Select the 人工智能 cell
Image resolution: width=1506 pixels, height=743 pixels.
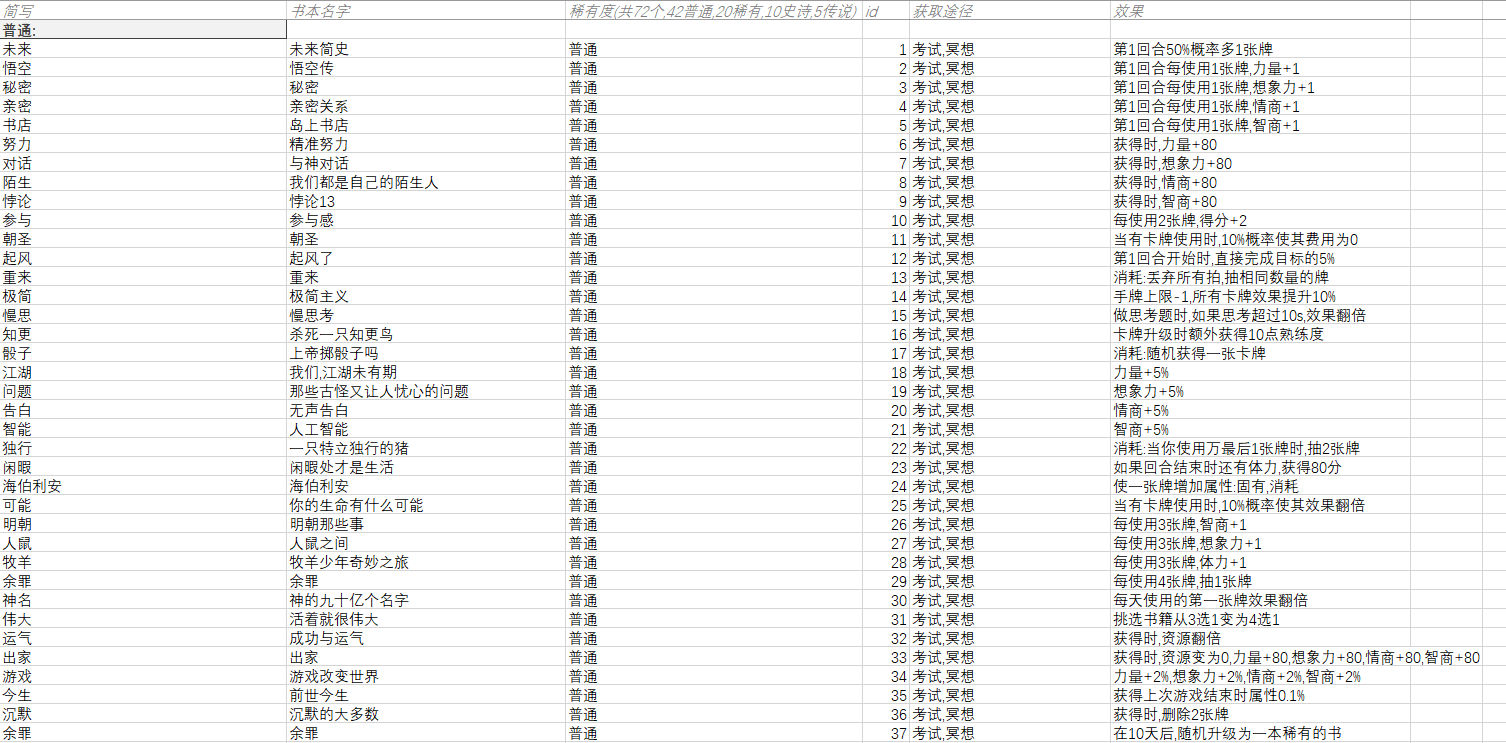[426, 429]
